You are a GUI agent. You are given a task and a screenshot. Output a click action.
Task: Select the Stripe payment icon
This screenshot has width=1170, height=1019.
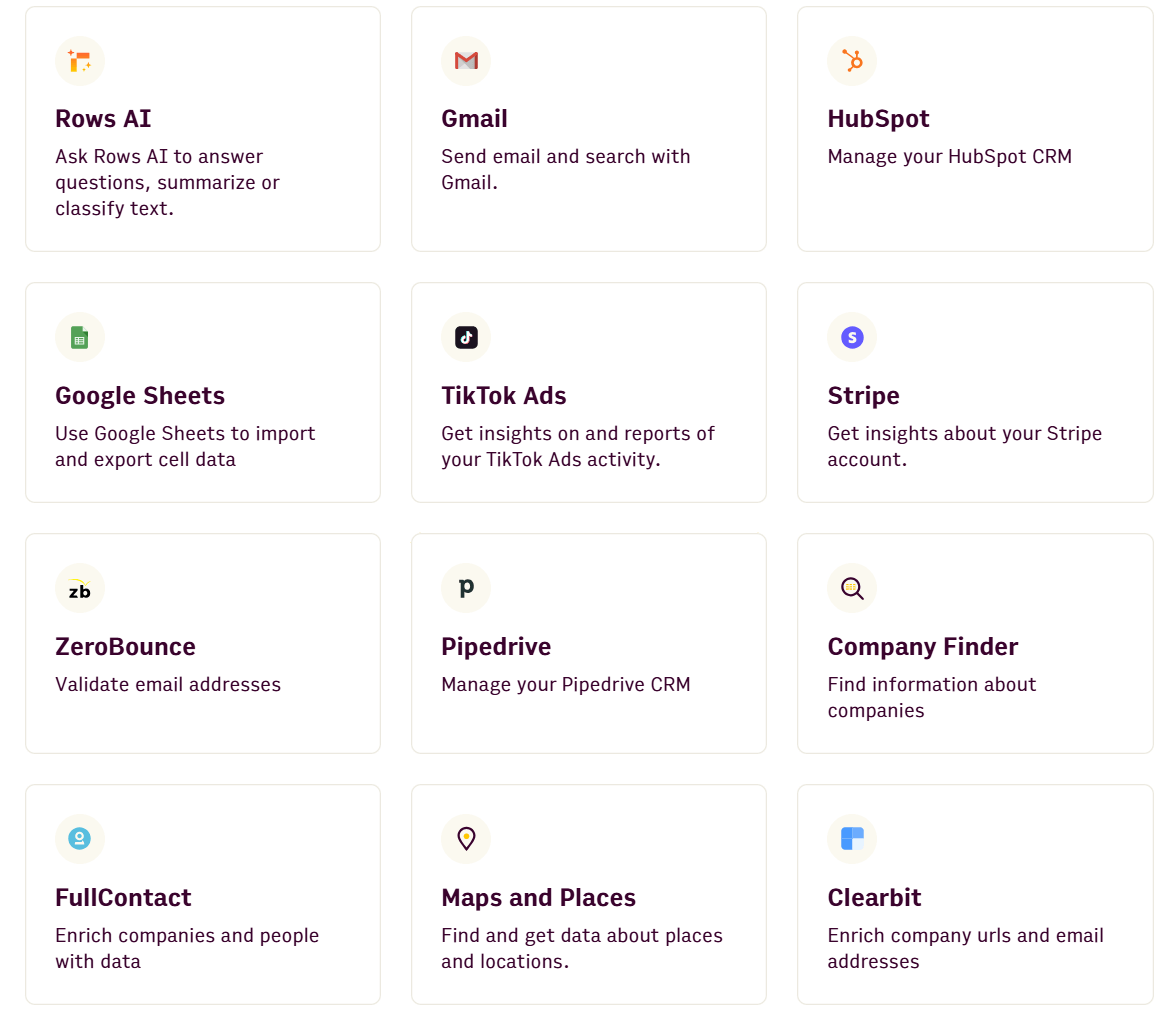click(852, 337)
